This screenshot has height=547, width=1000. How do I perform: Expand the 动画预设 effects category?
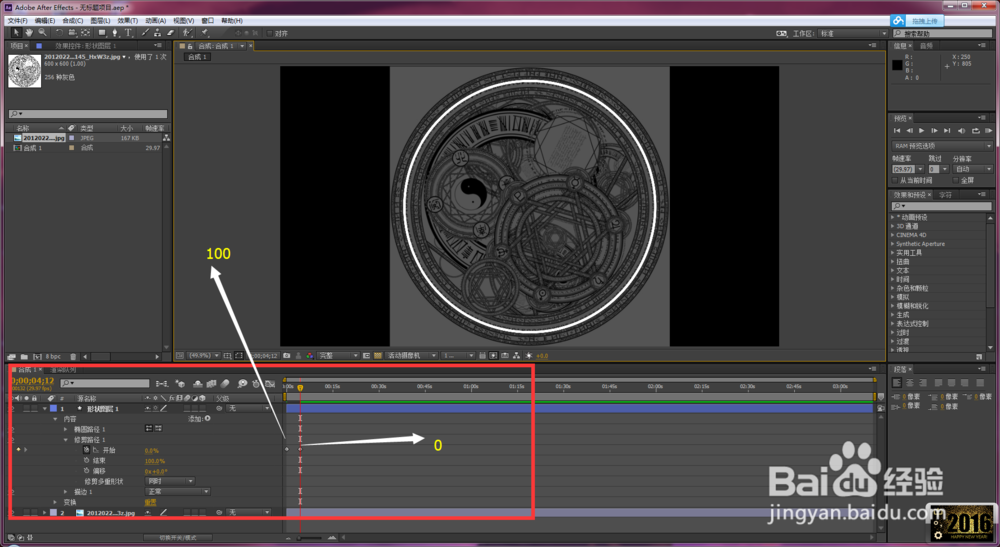(x=893, y=217)
